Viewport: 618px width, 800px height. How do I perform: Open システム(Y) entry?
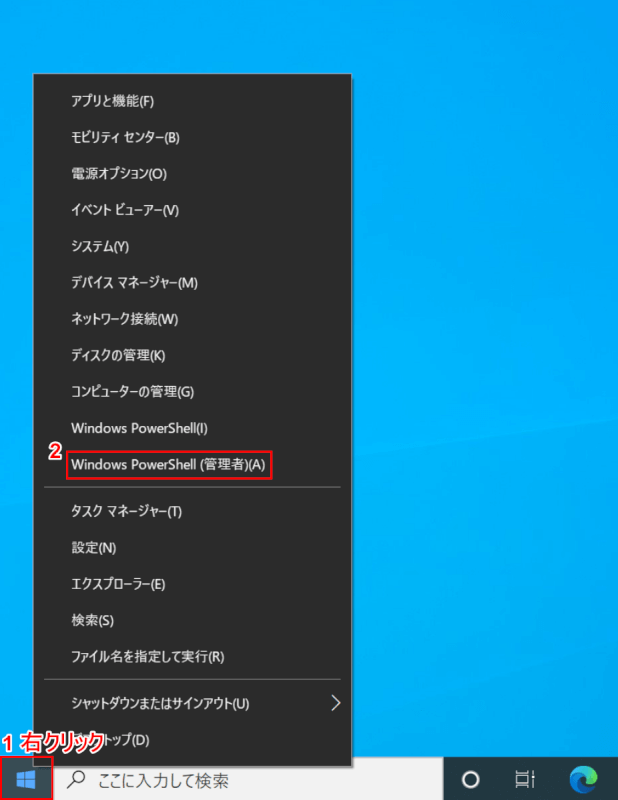pos(192,246)
